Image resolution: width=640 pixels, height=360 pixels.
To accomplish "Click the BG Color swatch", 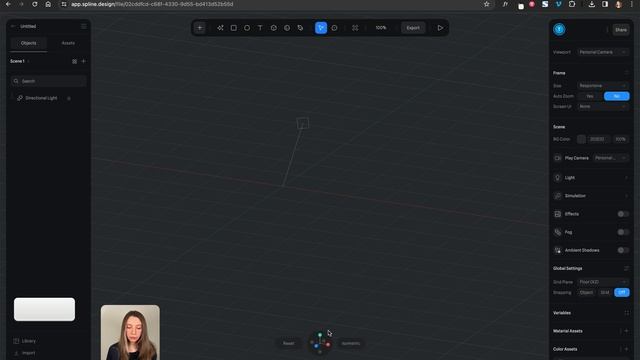I will pyautogui.click(x=581, y=139).
